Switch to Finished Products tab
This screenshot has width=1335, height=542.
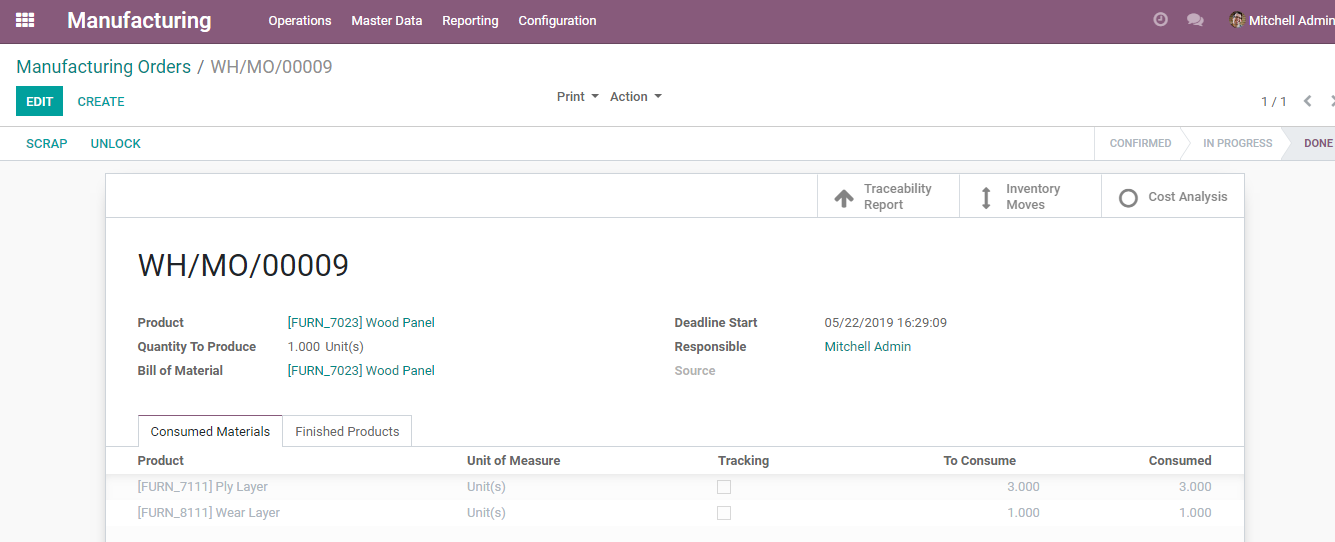[347, 431]
